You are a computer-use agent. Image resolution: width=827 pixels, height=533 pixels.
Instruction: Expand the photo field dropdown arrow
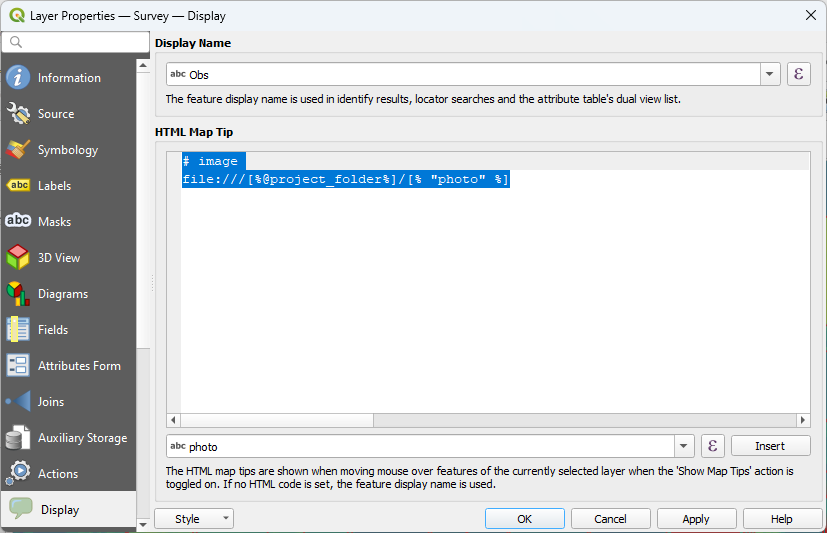coord(684,446)
